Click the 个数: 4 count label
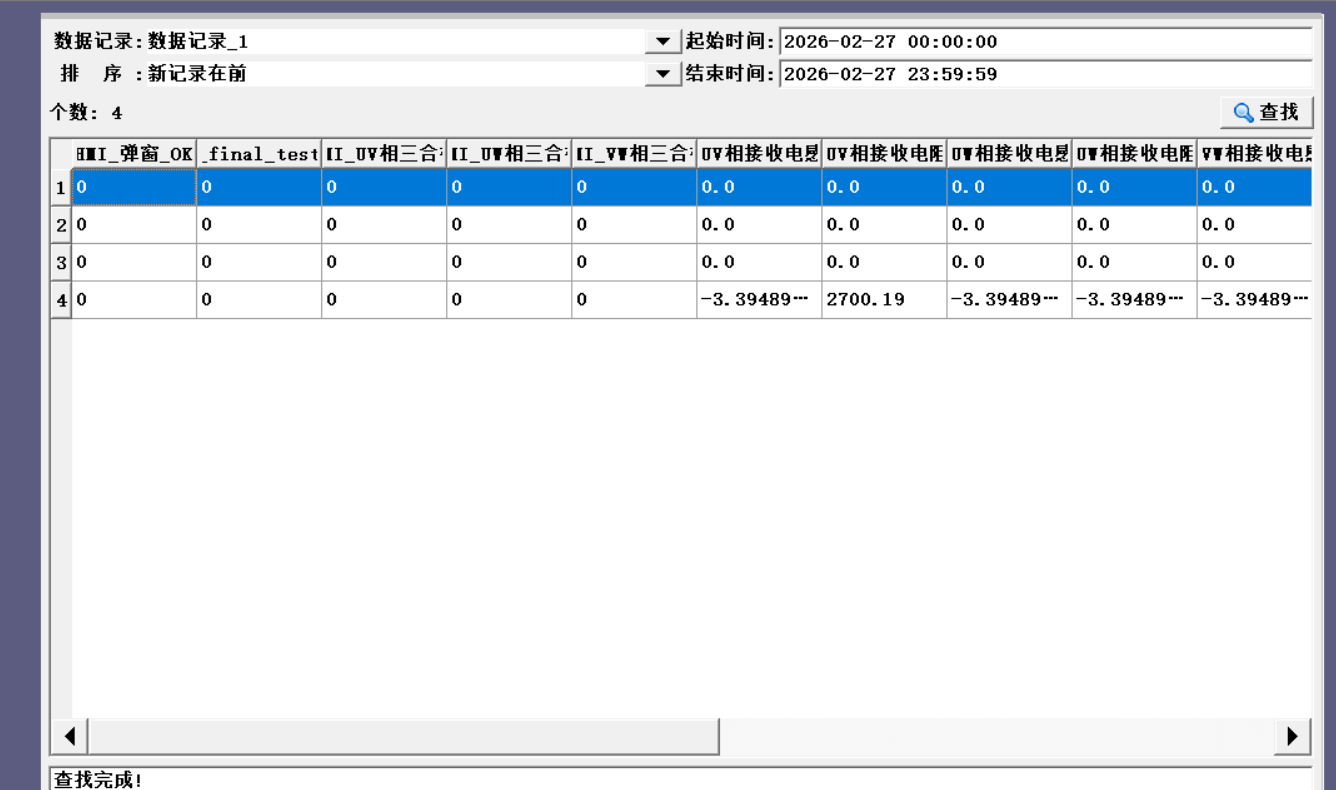Image resolution: width=1336 pixels, height=790 pixels. (87, 113)
